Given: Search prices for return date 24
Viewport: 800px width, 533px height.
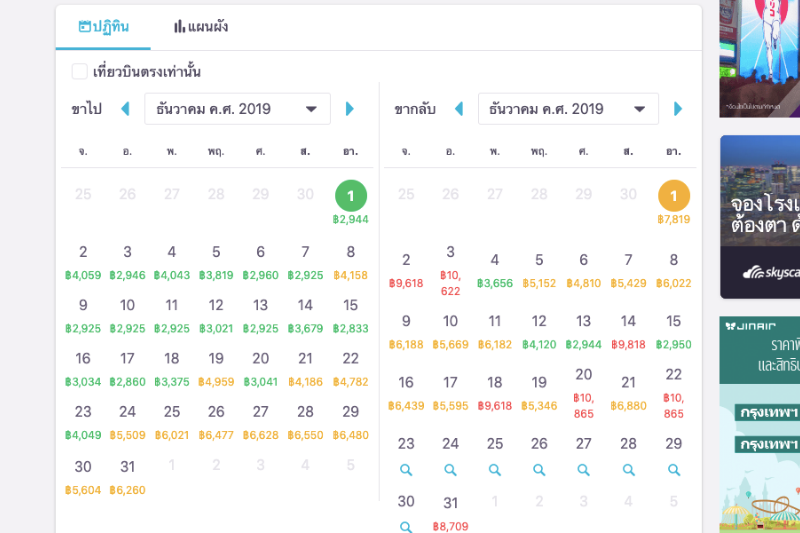Looking at the screenshot, I should (x=450, y=470).
